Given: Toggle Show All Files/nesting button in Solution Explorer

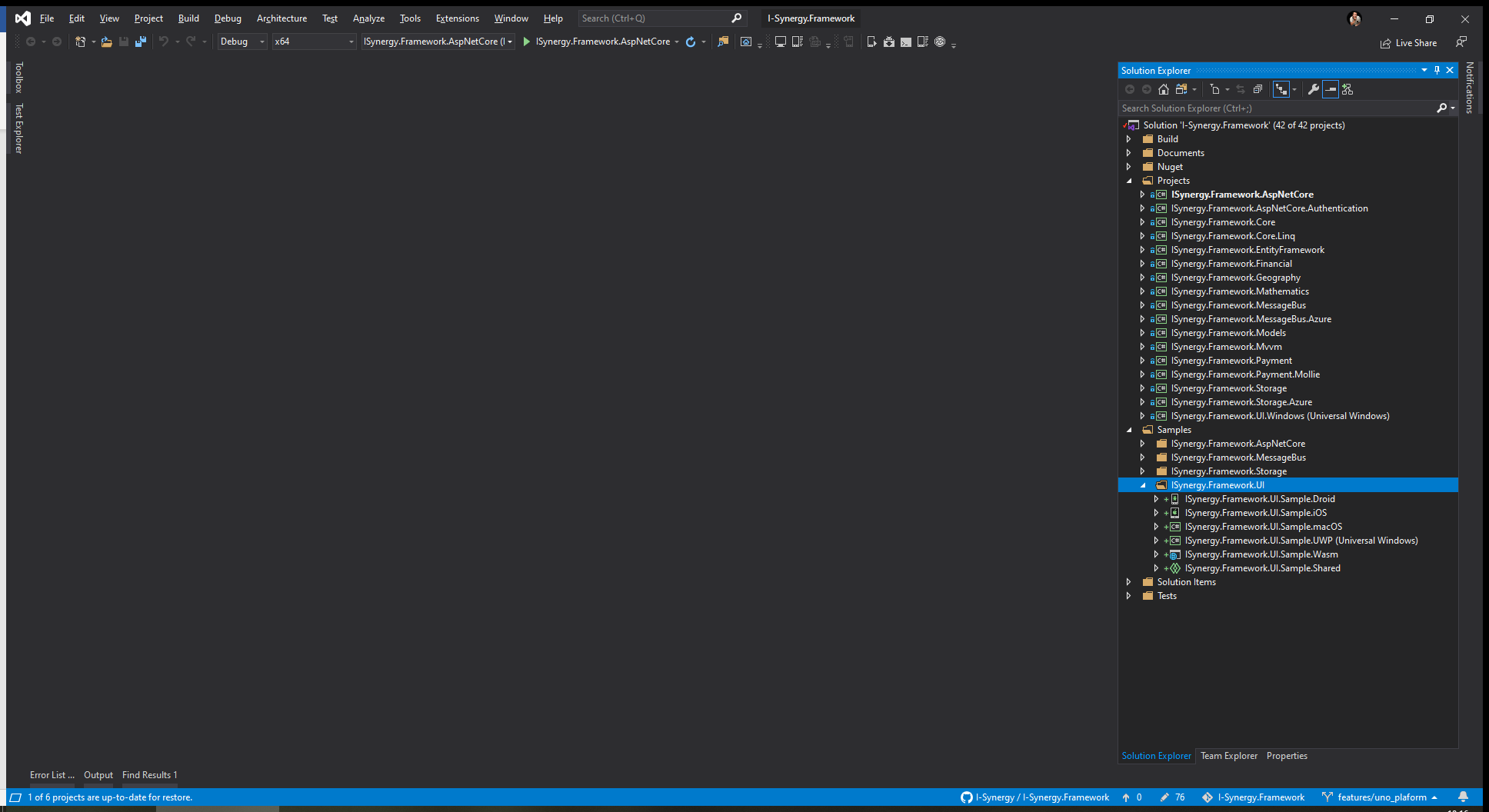Looking at the screenshot, I should pos(1281,89).
